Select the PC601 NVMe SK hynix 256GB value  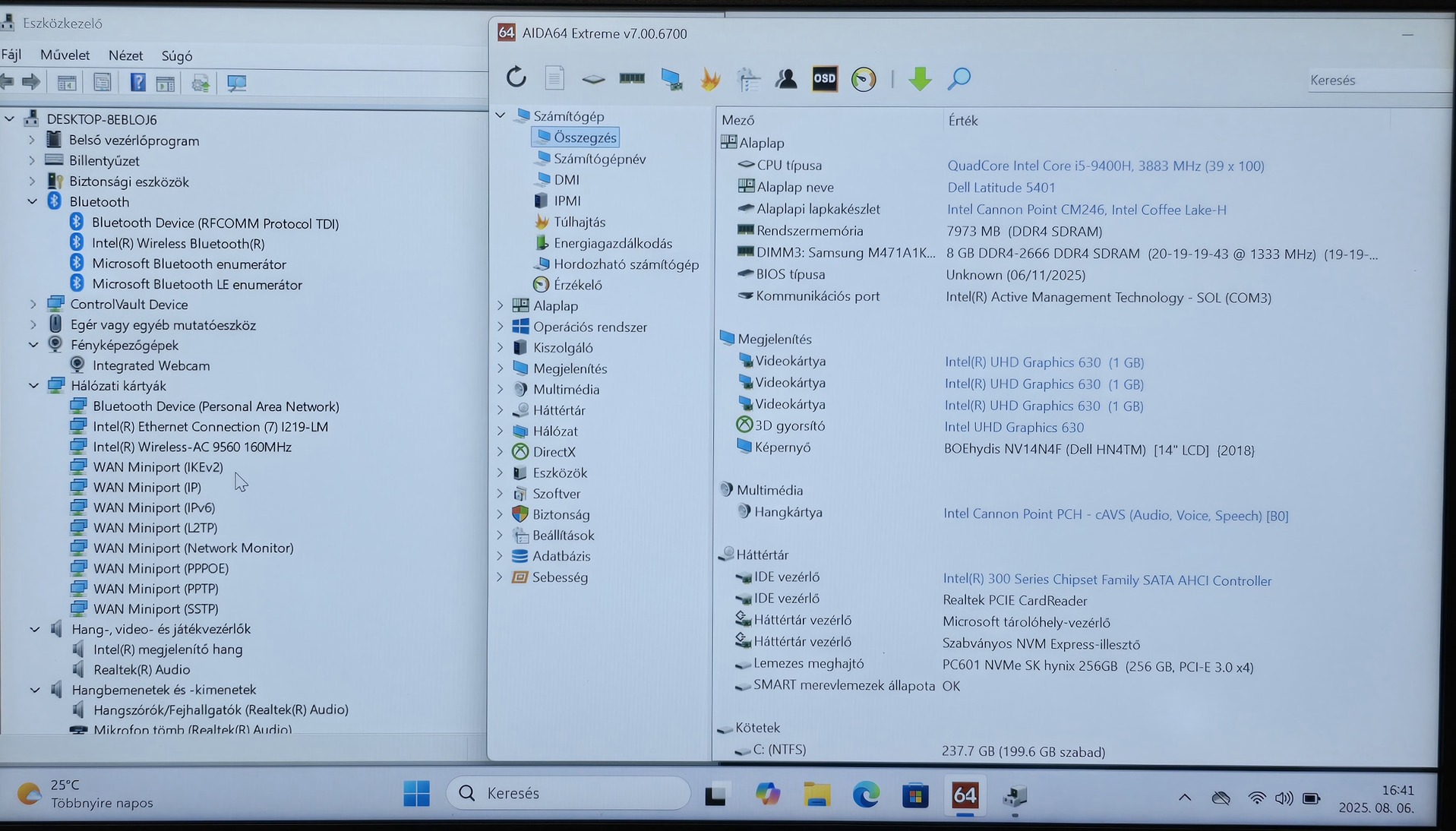point(1098,667)
